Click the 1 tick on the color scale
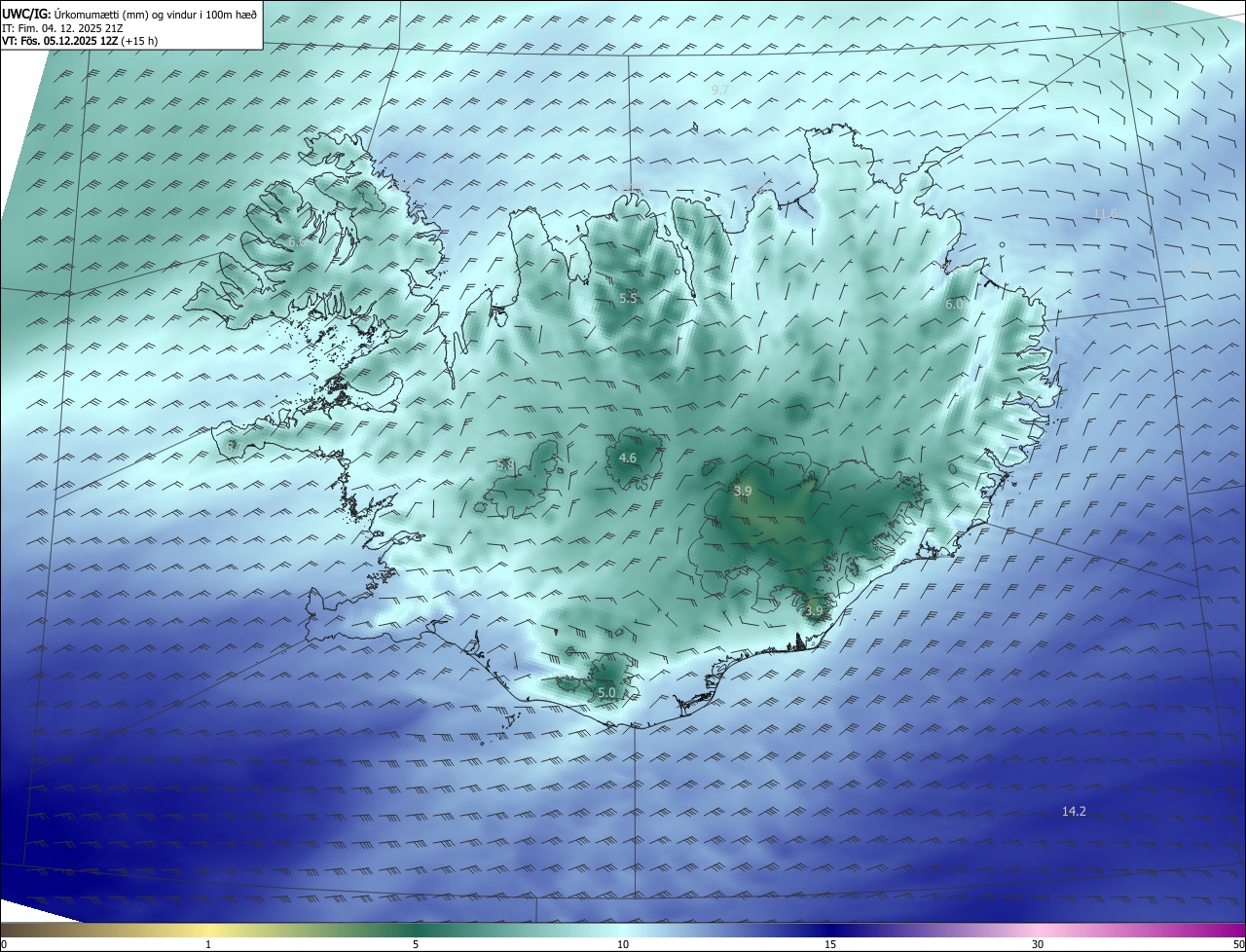Screen dimensions: 1246x952 [x=208, y=944]
